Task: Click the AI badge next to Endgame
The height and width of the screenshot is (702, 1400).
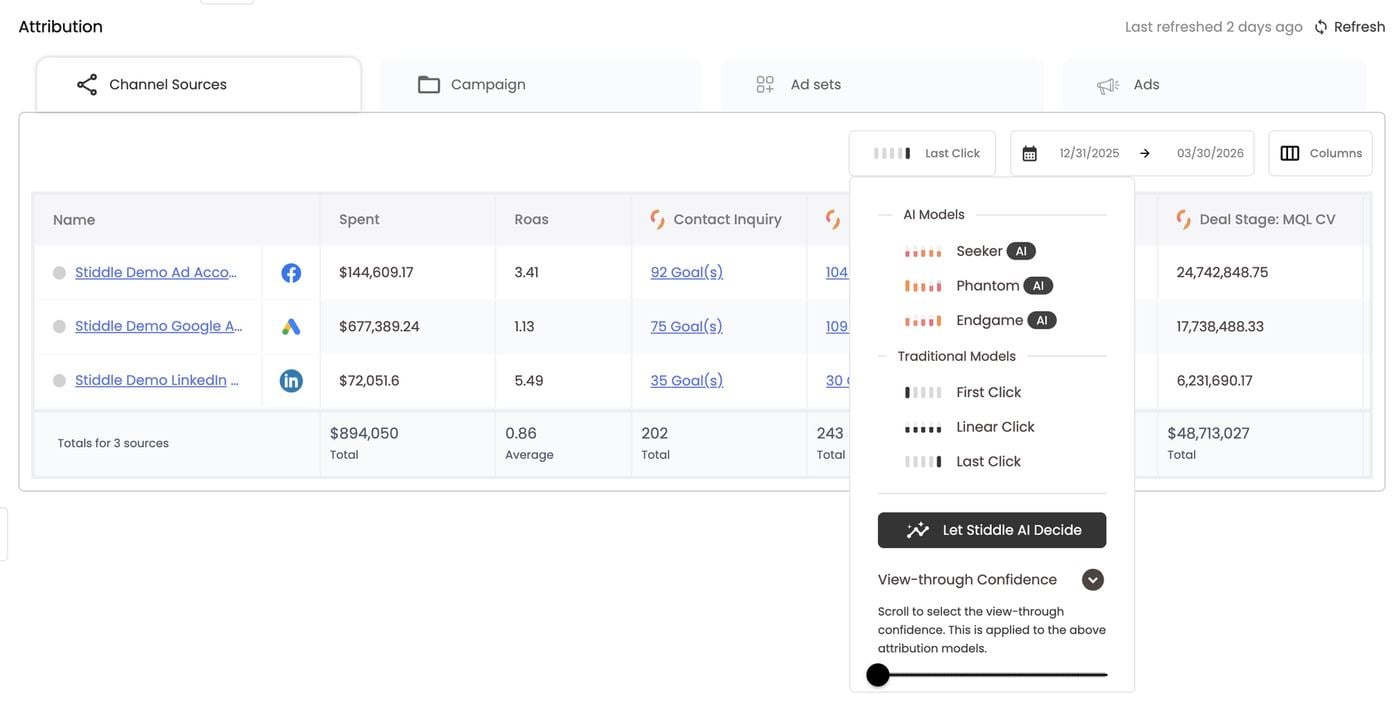Action: [1042, 321]
